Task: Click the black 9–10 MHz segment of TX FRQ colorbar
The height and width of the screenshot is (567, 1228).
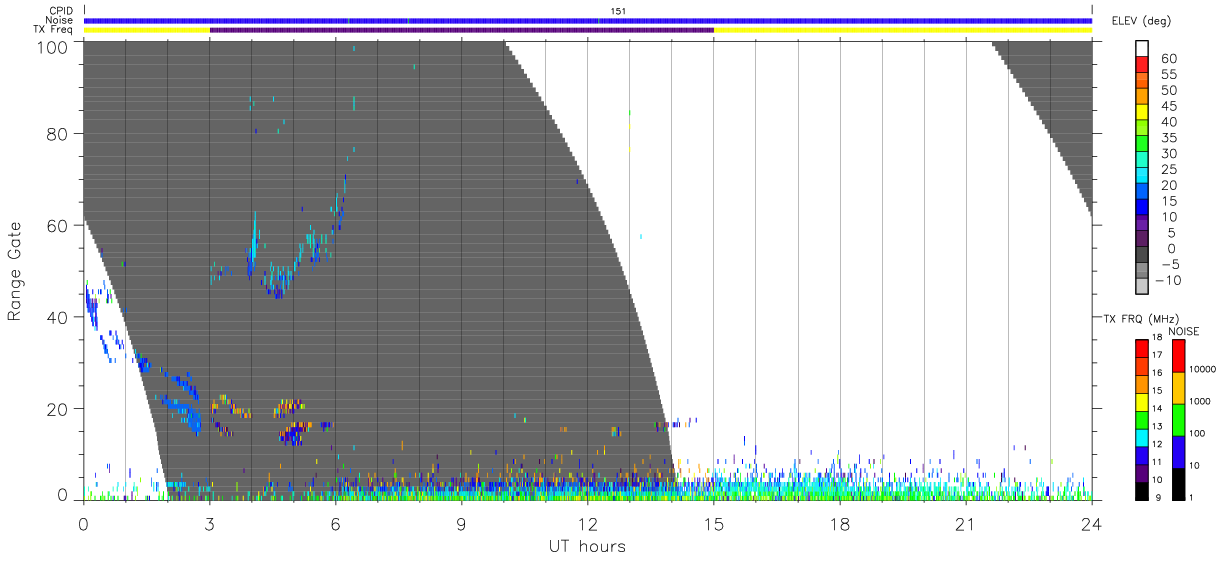Action: point(1142,490)
